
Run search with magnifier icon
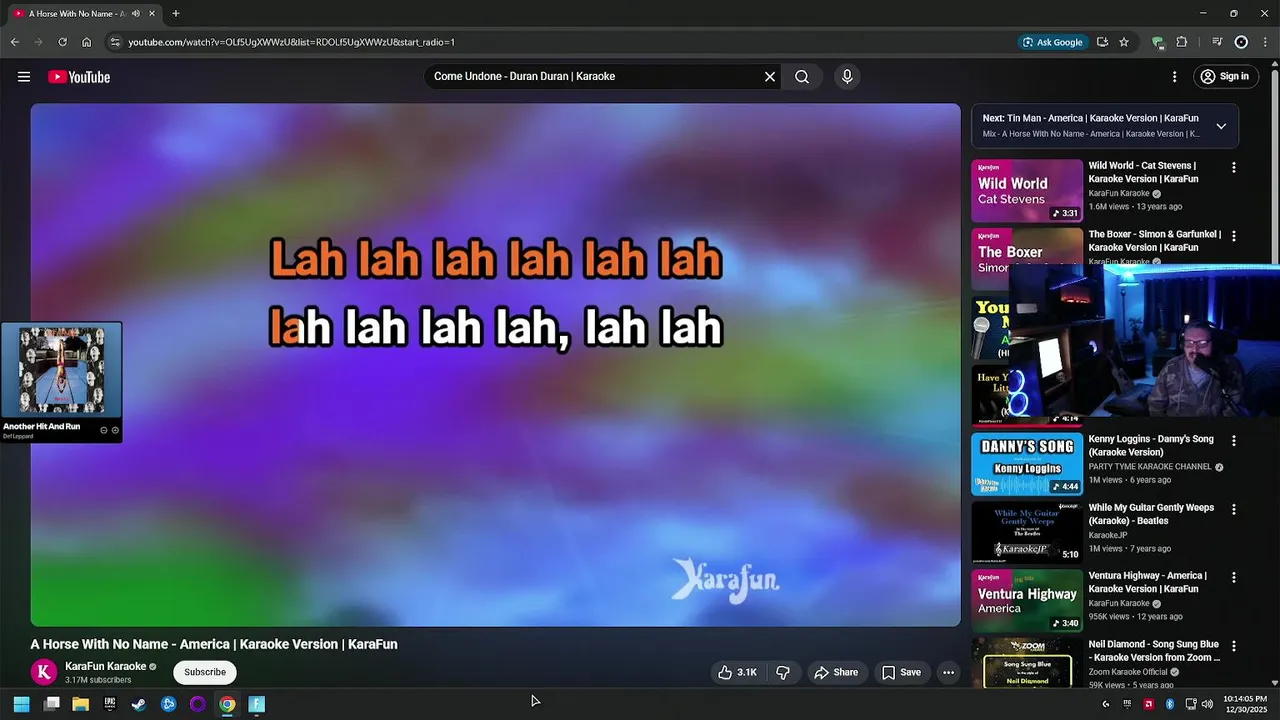(802, 77)
